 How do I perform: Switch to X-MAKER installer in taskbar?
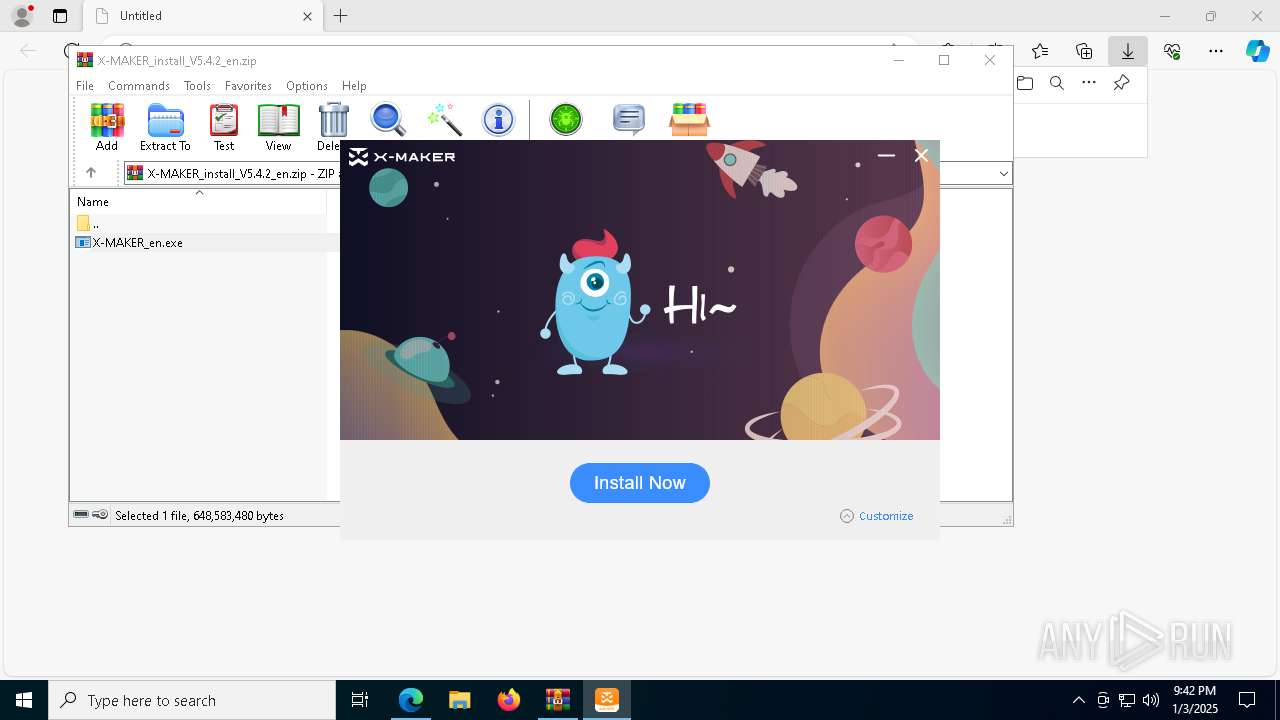click(x=606, y=700)
